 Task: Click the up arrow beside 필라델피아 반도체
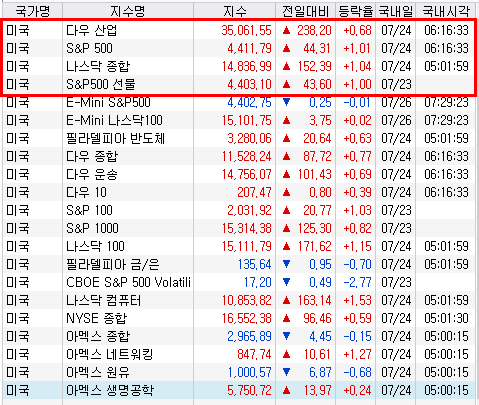pyautogui.click(x=286, y=138)
